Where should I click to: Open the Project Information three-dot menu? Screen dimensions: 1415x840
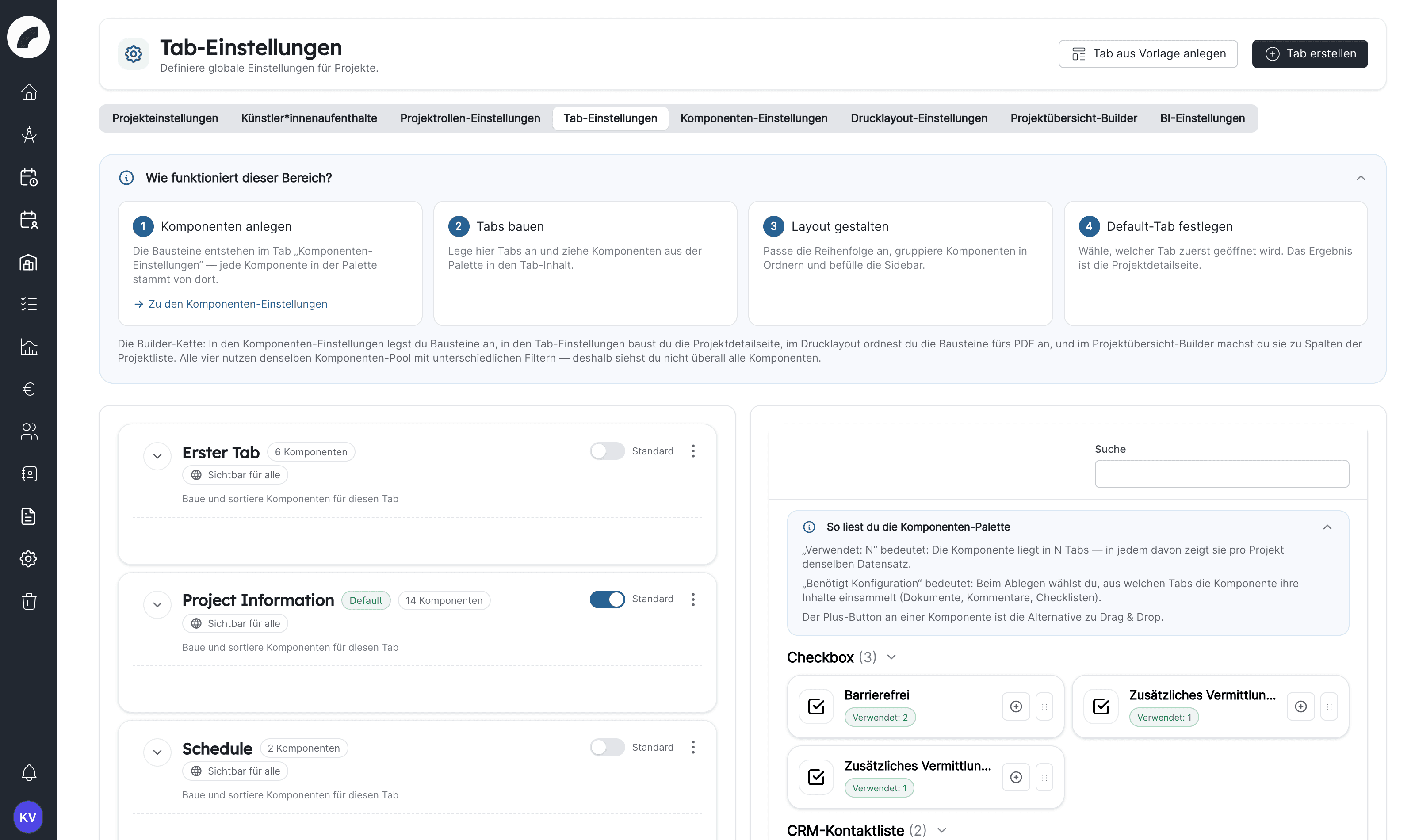tap(693, 599)
